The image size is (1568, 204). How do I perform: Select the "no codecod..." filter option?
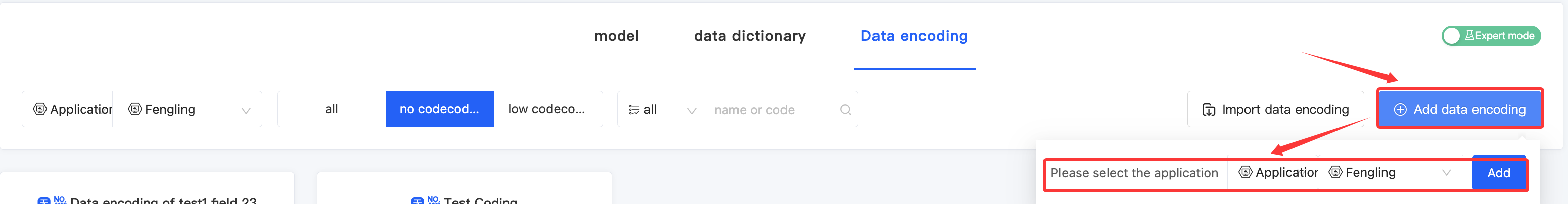[439, 109]
